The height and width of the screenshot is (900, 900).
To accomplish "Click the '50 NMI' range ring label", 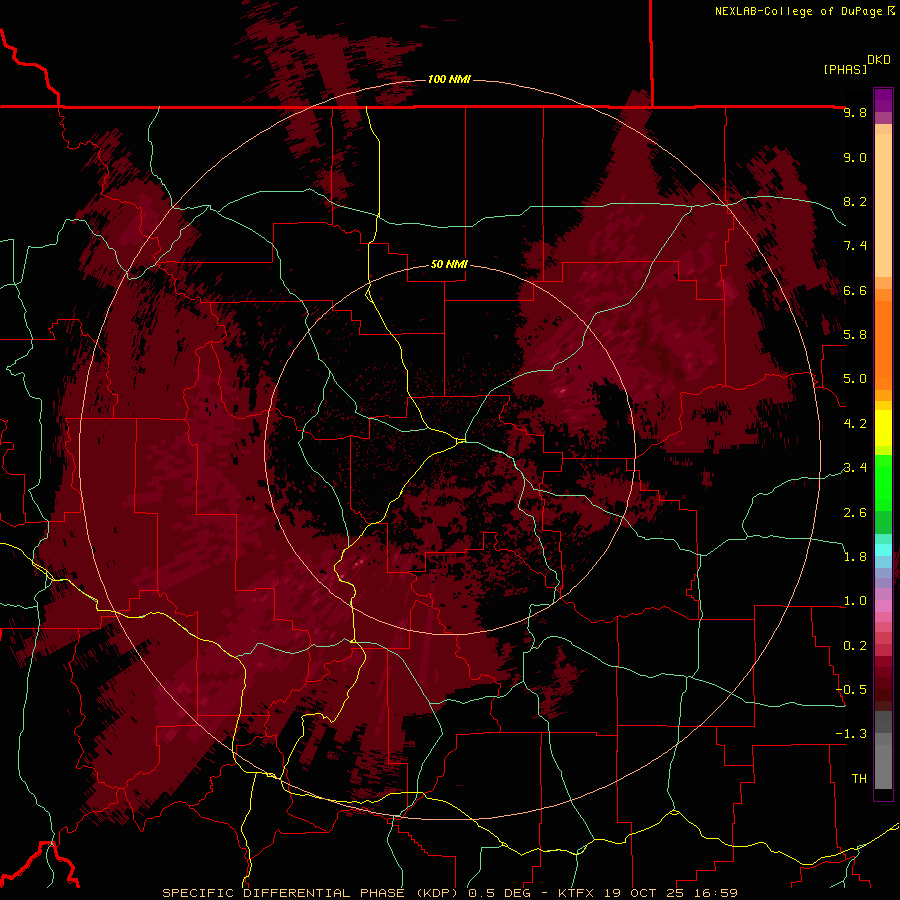I will click(449, 264).
